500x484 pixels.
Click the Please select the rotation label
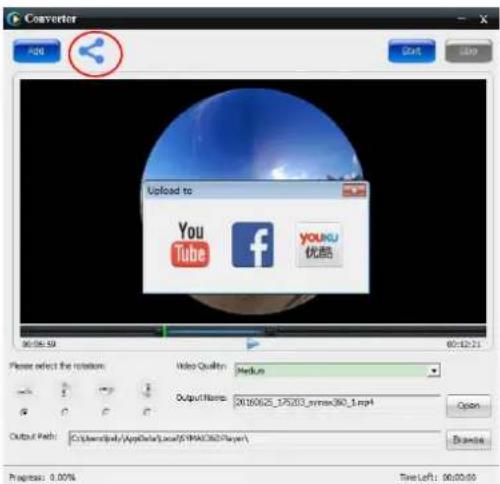tap(57, 366)
